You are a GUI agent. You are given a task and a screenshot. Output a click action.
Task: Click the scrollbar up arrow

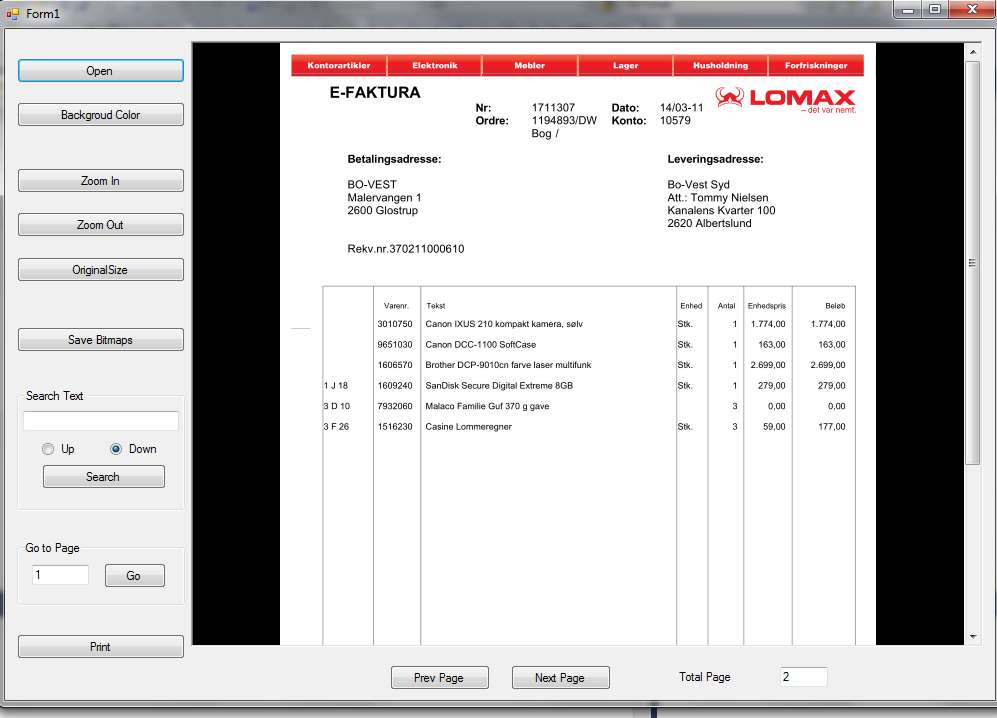[972, 51]
